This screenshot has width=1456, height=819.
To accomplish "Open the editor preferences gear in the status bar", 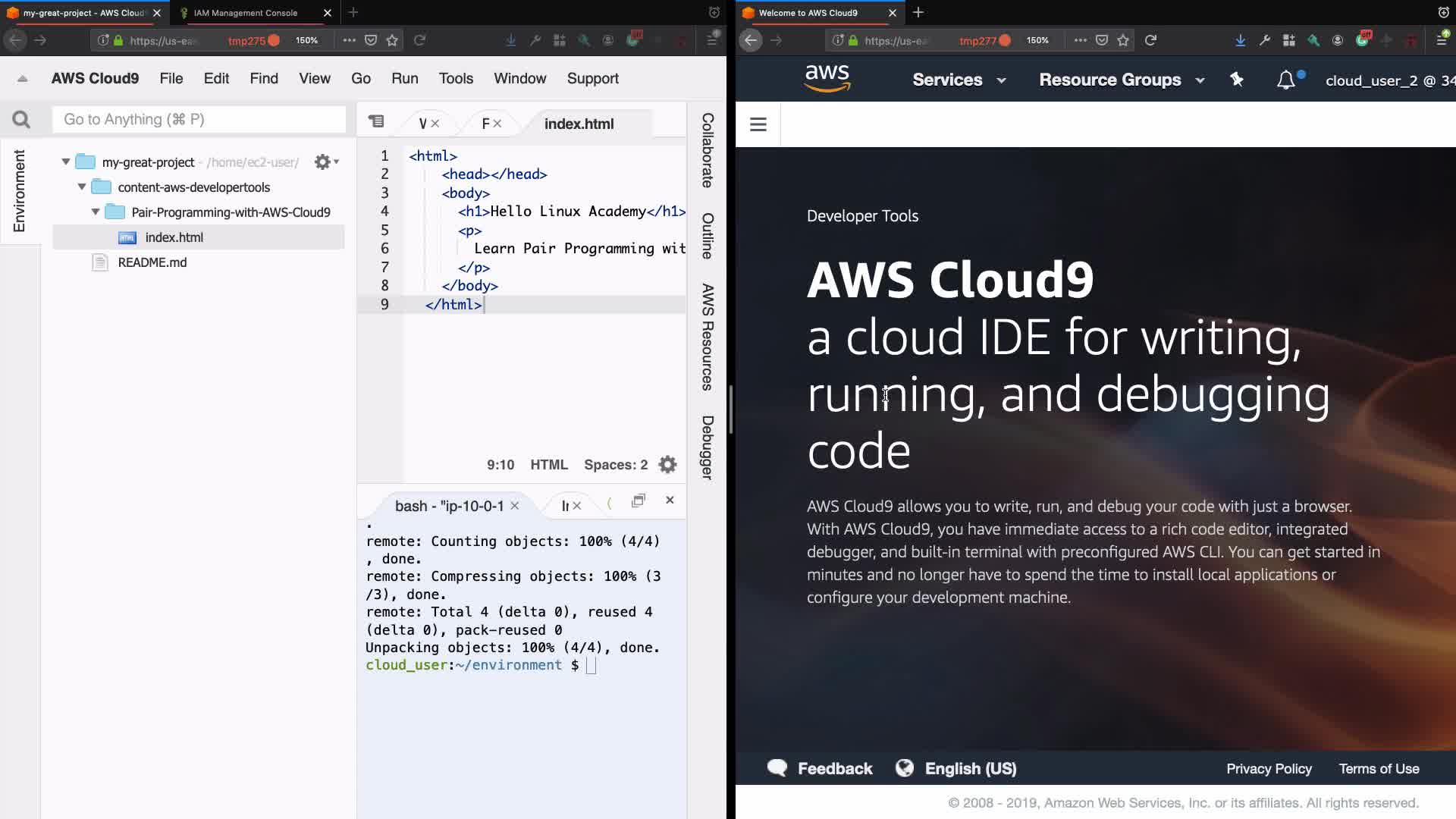I will pyautogui.click(x=667, y=465).
